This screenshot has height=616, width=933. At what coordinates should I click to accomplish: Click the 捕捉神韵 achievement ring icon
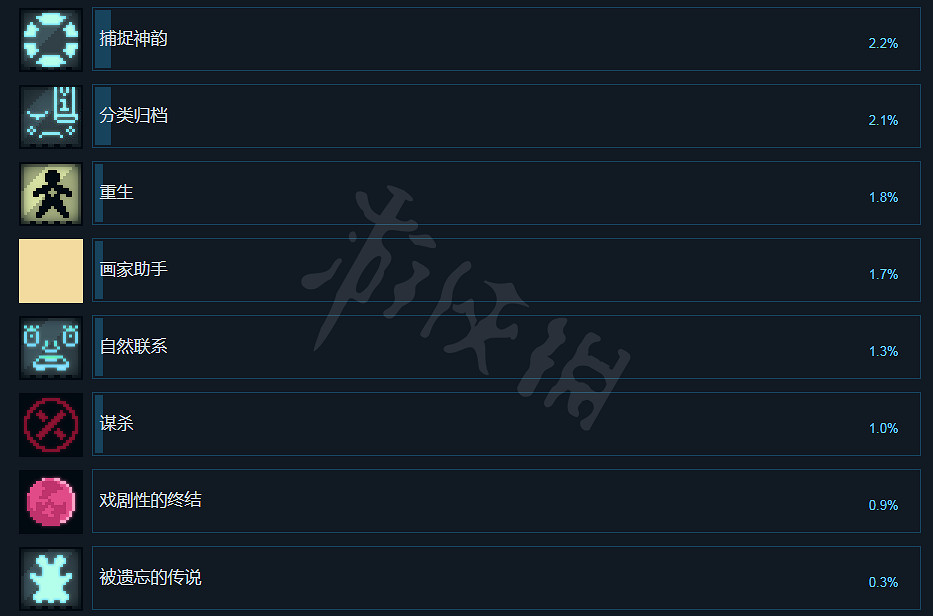pyautogui.click(x=51, y=40)
